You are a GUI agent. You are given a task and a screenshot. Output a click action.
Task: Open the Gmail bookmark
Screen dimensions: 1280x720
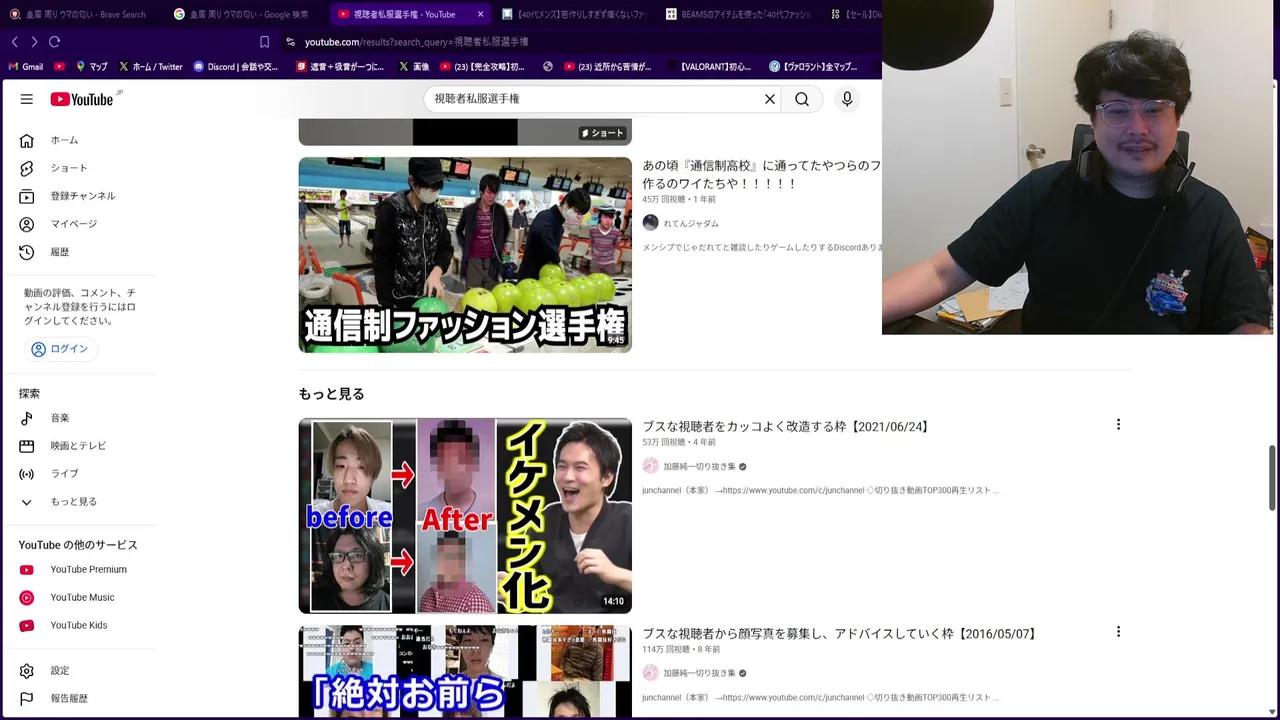[25, 67]
